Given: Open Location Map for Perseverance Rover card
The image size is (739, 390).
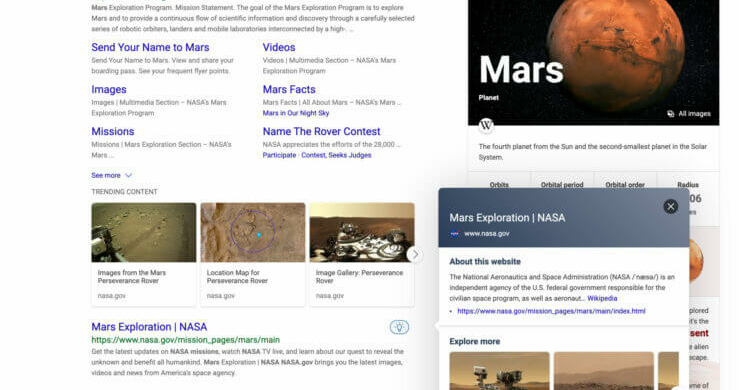Looking at the screenshot, I should click(x=253, y=254).
